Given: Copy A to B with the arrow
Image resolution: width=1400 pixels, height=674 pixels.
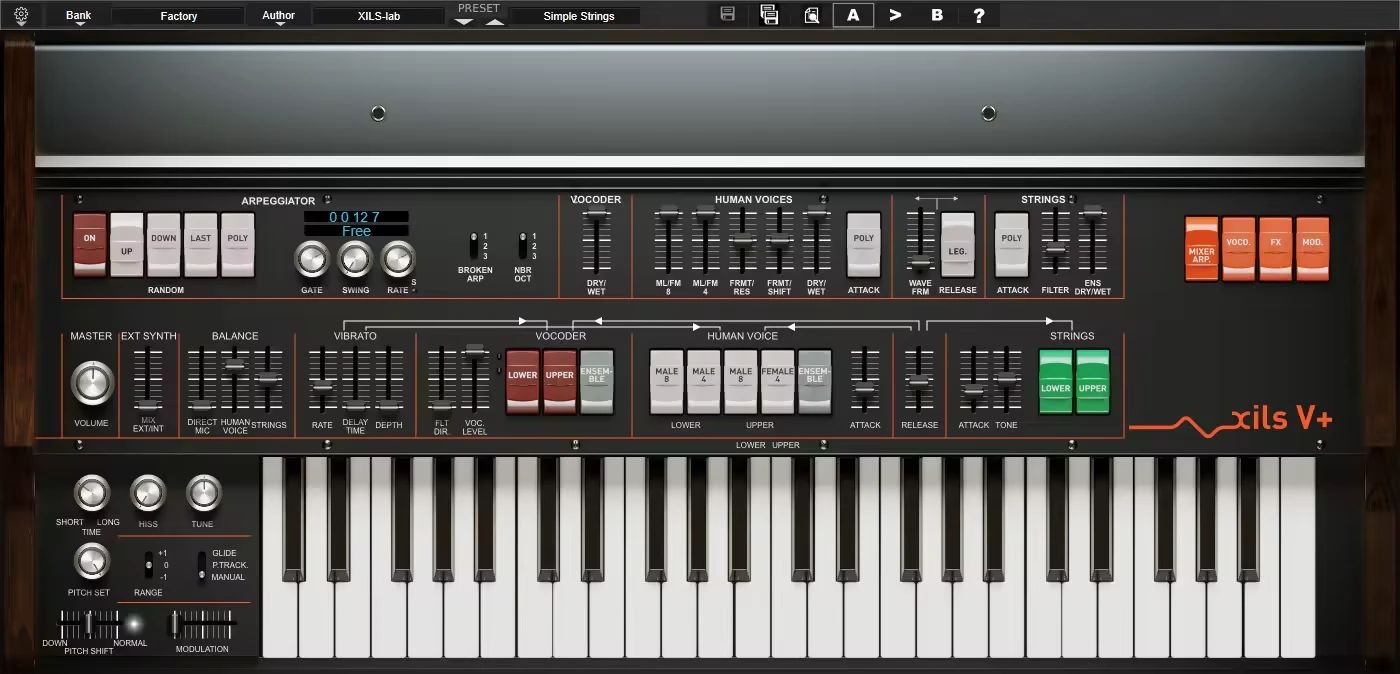Looking at the screenshot, I should (895, 15).
